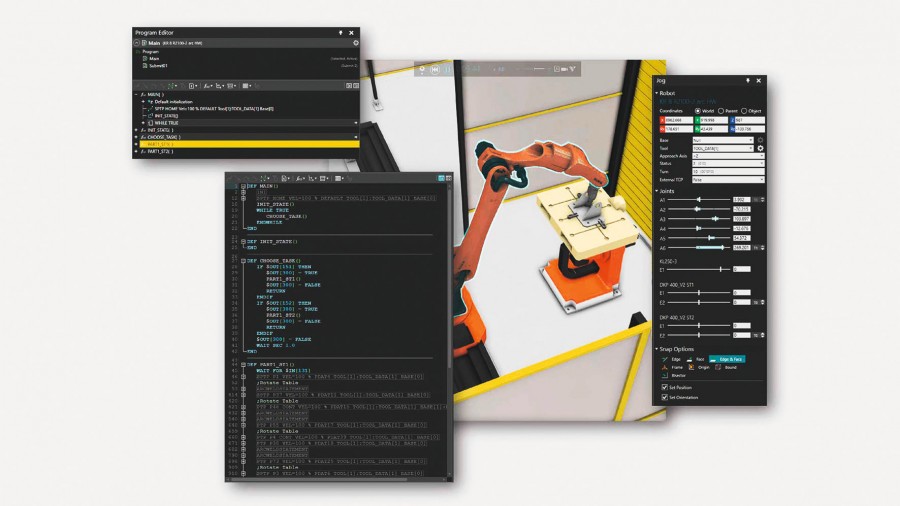Click the red X coordinate field
This screenshot has height=506, width=900.
pos(676,120)
